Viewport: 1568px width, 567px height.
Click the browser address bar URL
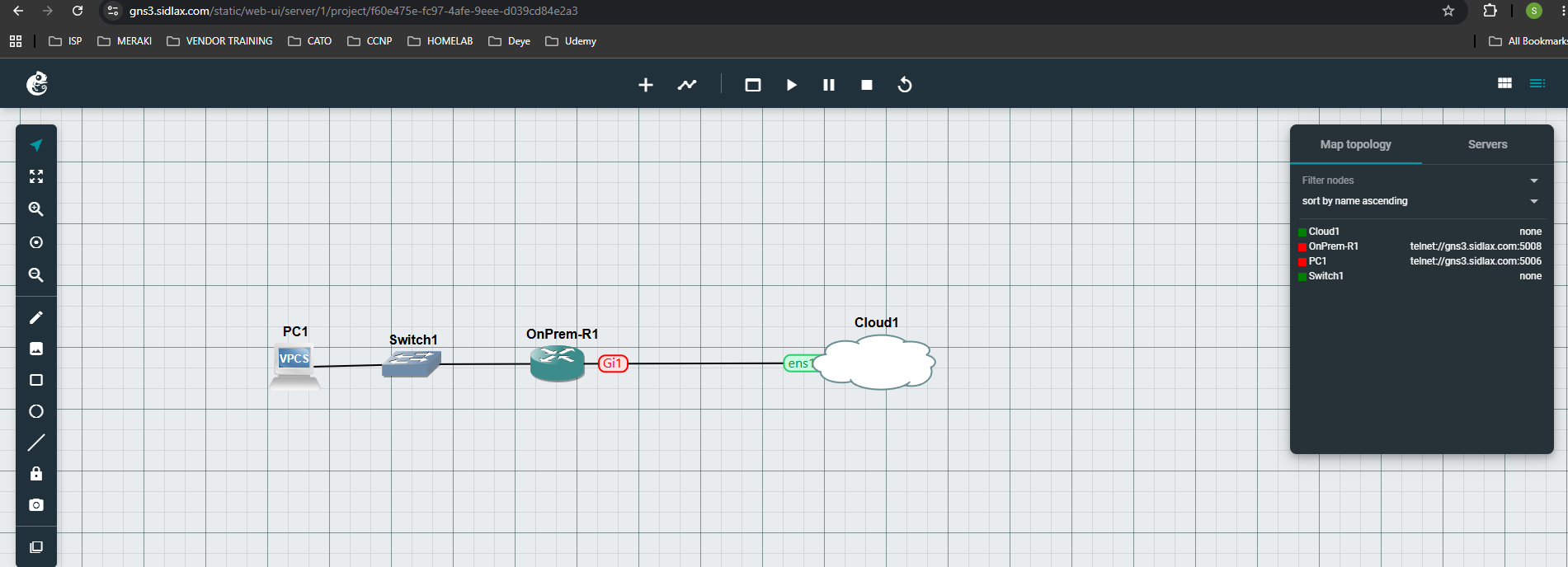pyautogui.click(x=353, y=11)
